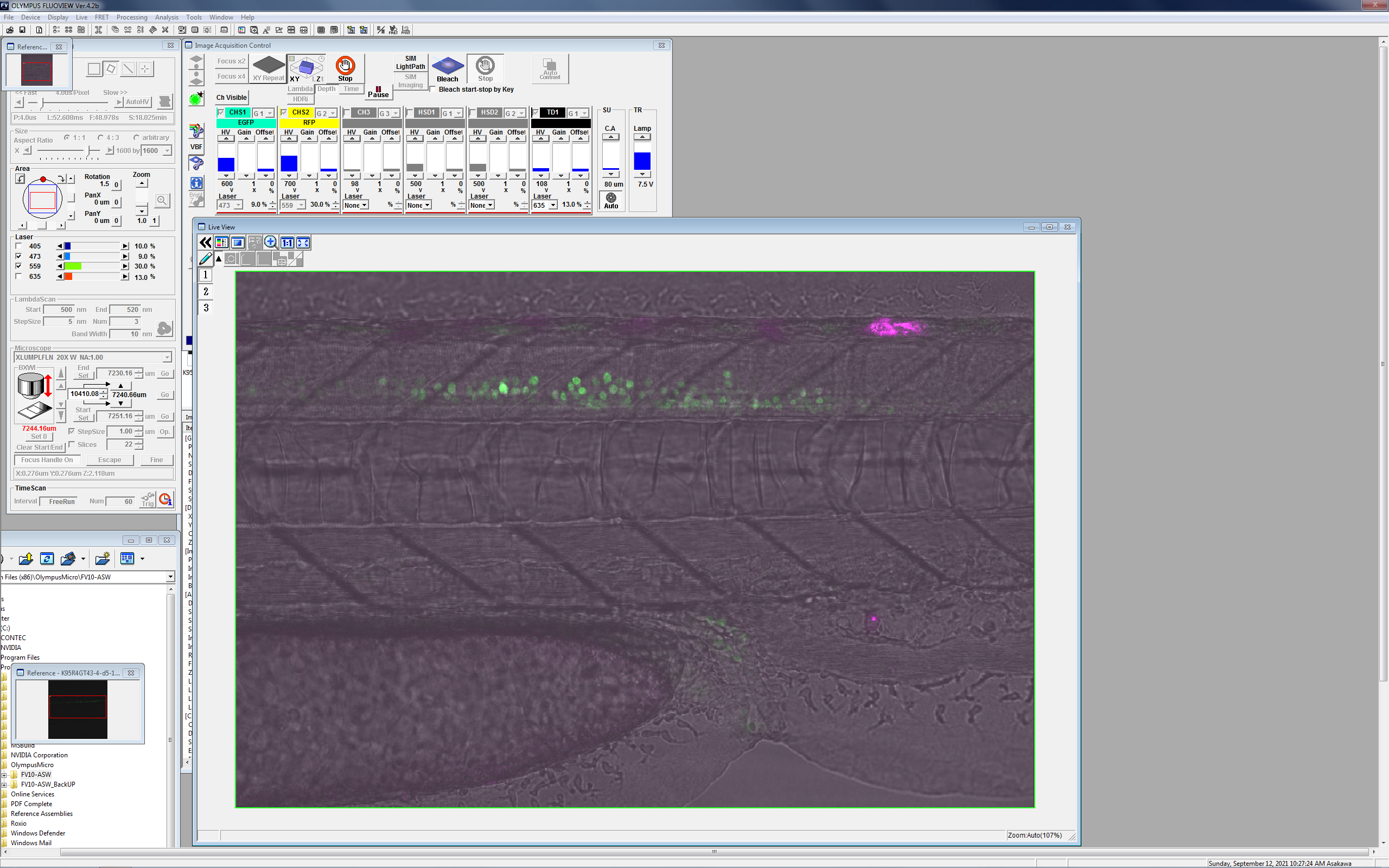Toggle Bleach start-stop by Key checkbox
Viewport: 1389px width, 868px height.
click(433, 90)
